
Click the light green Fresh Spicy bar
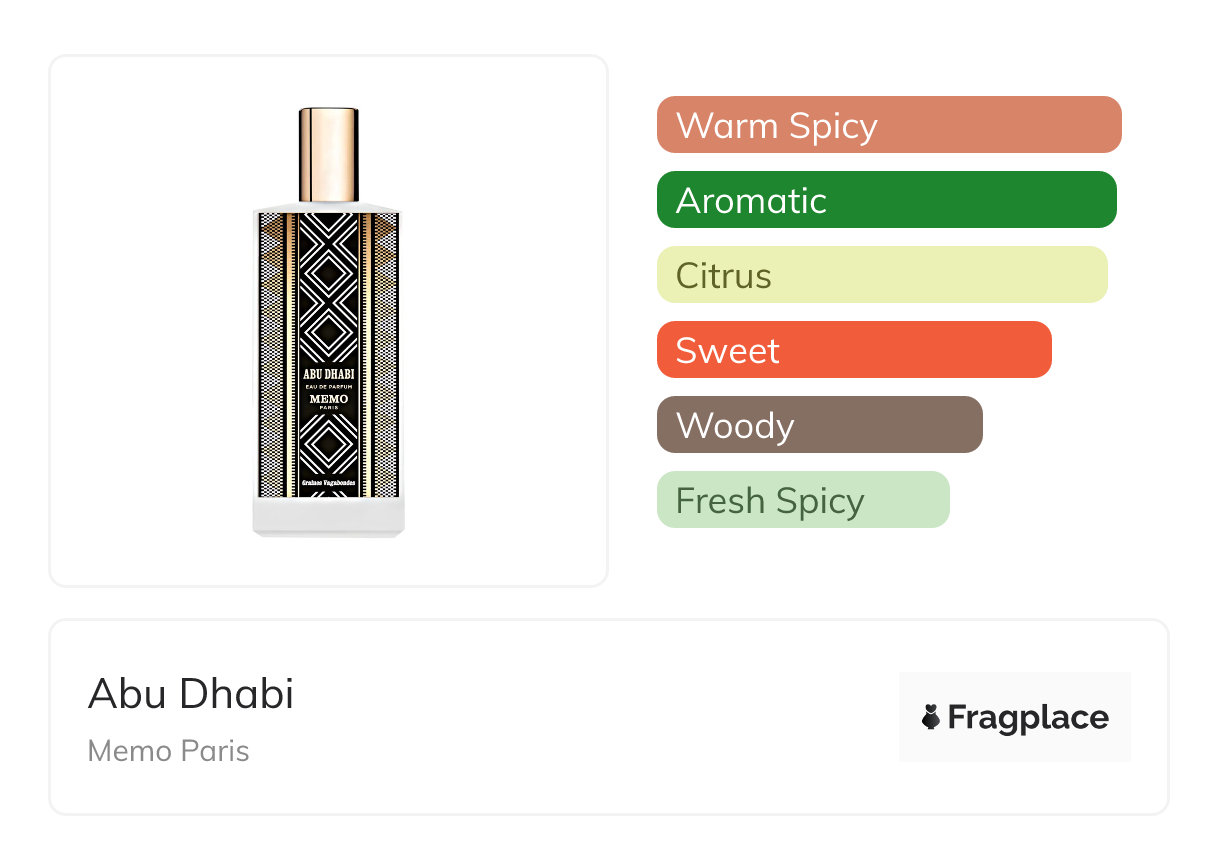(x=802, y=500)
